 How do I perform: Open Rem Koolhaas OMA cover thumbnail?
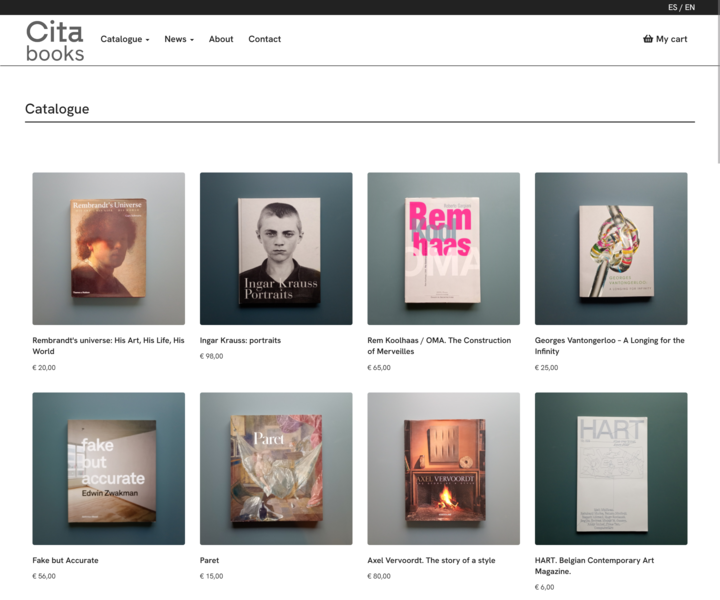[x=444, y=249]
